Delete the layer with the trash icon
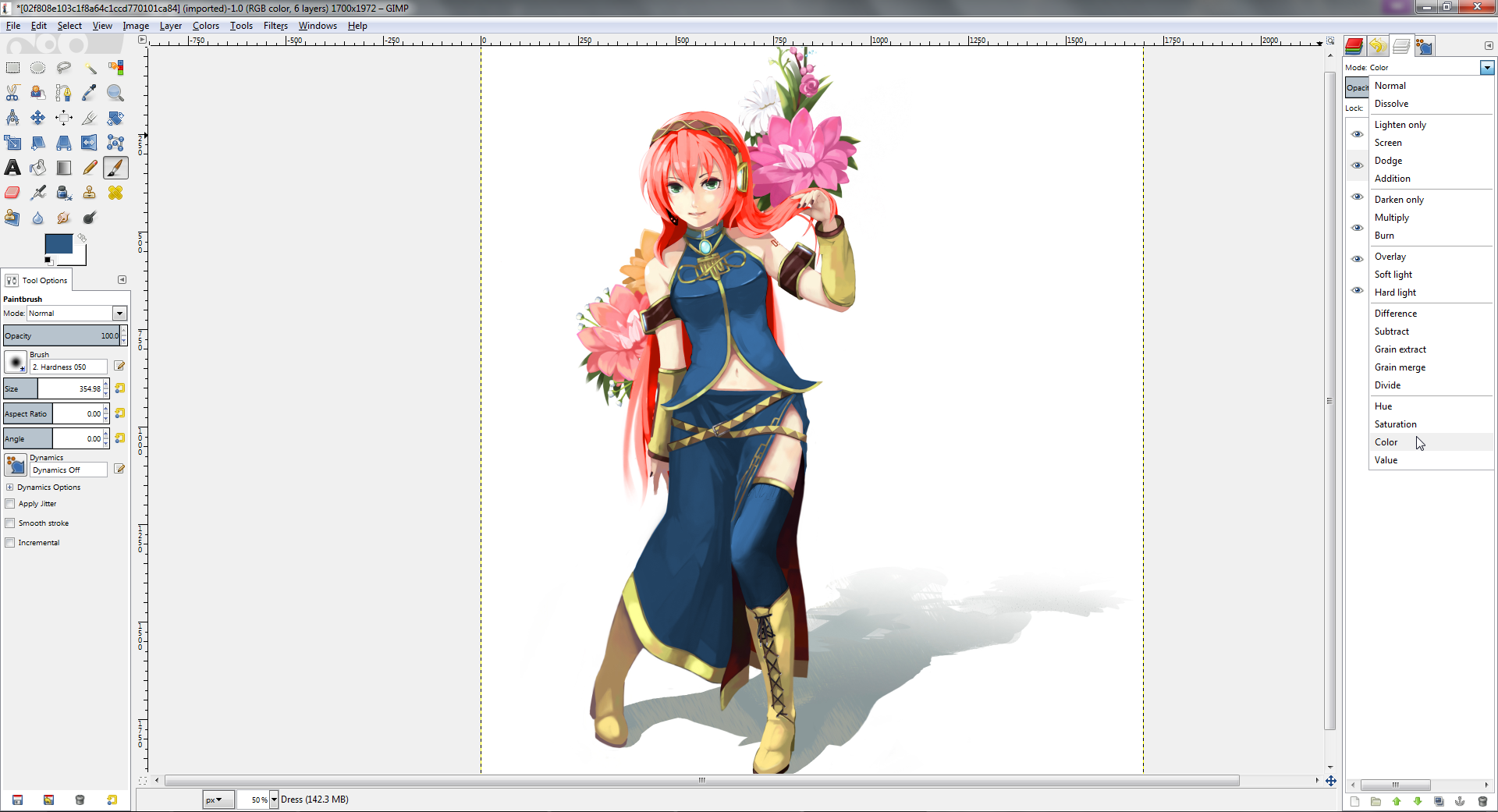The image size is (1498, 812). (1482, 801)
